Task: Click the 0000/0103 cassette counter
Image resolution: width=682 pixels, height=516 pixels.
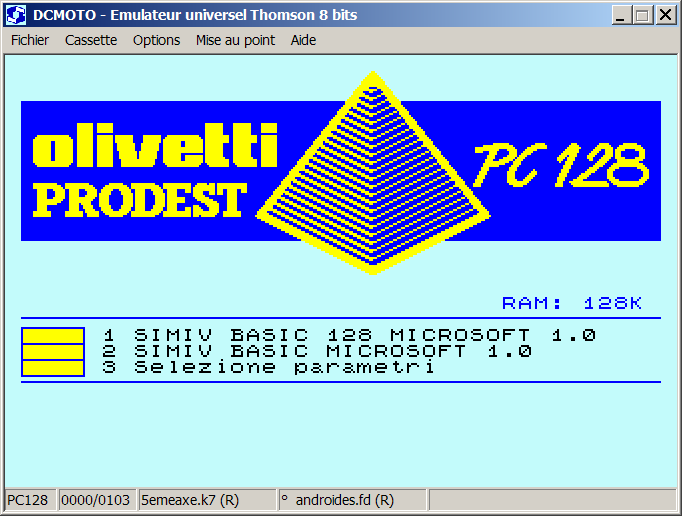Action: coord(96,500)
